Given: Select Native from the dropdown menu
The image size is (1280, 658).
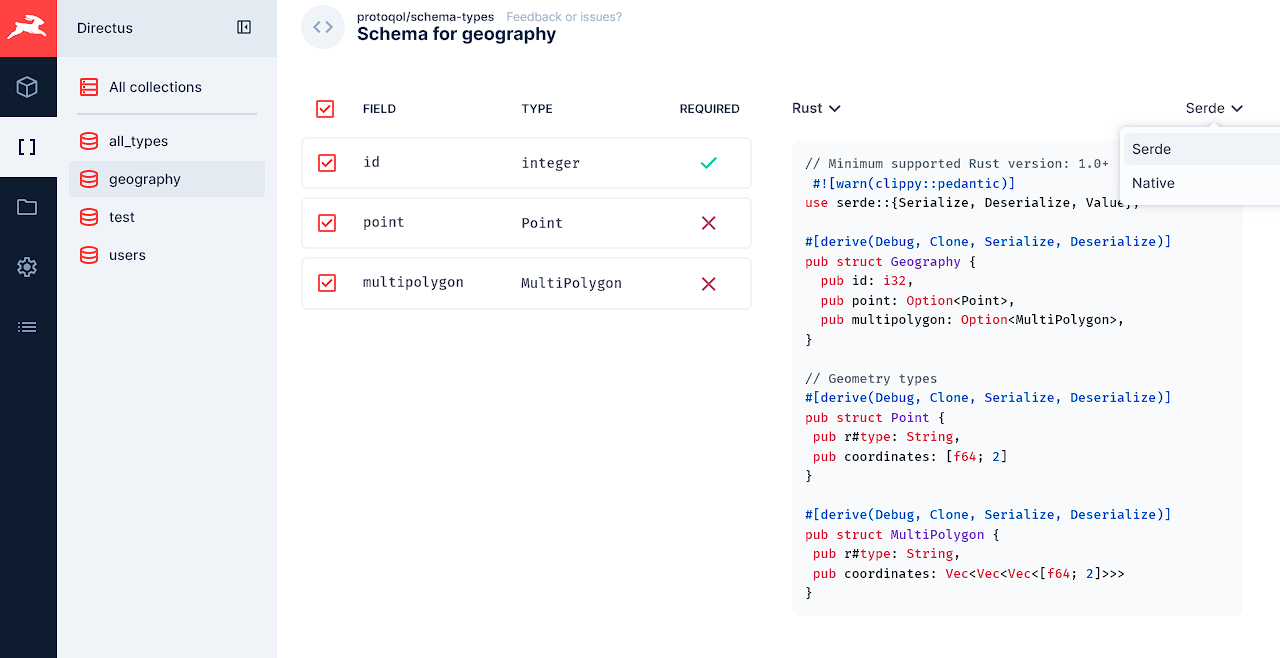Looking at the screenshot, I should pyautogui.click(x=1202, y=183).
